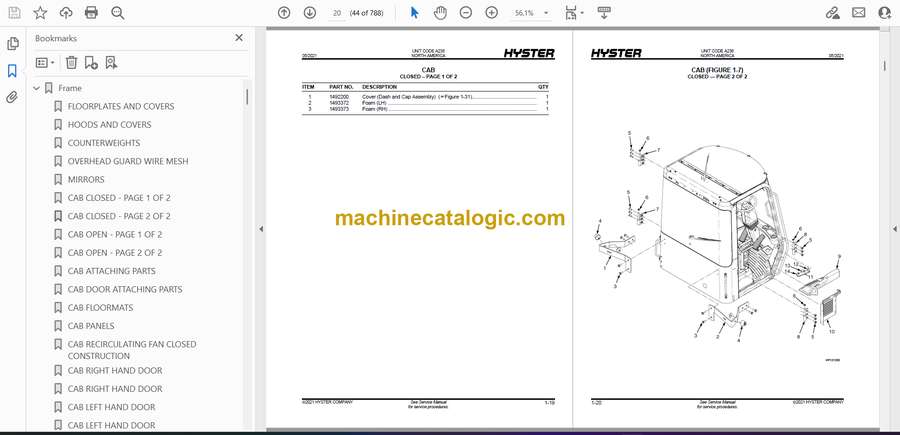This screenshot has height=435, width=900.
Task: Click the document vertical scrollbar
Action: (884, 66)
